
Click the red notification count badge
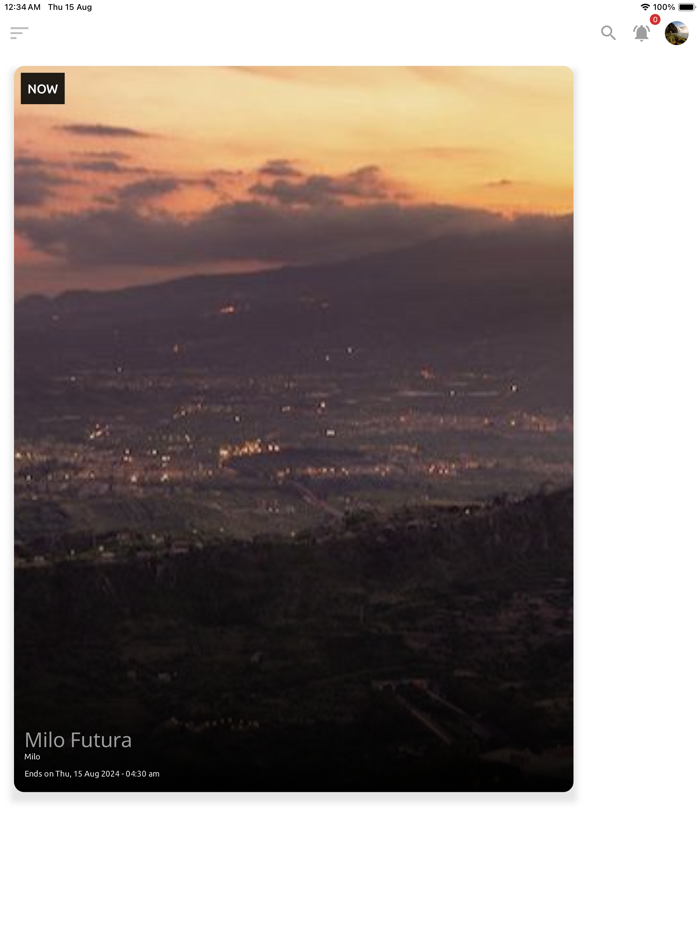click(x=655, y=20)
